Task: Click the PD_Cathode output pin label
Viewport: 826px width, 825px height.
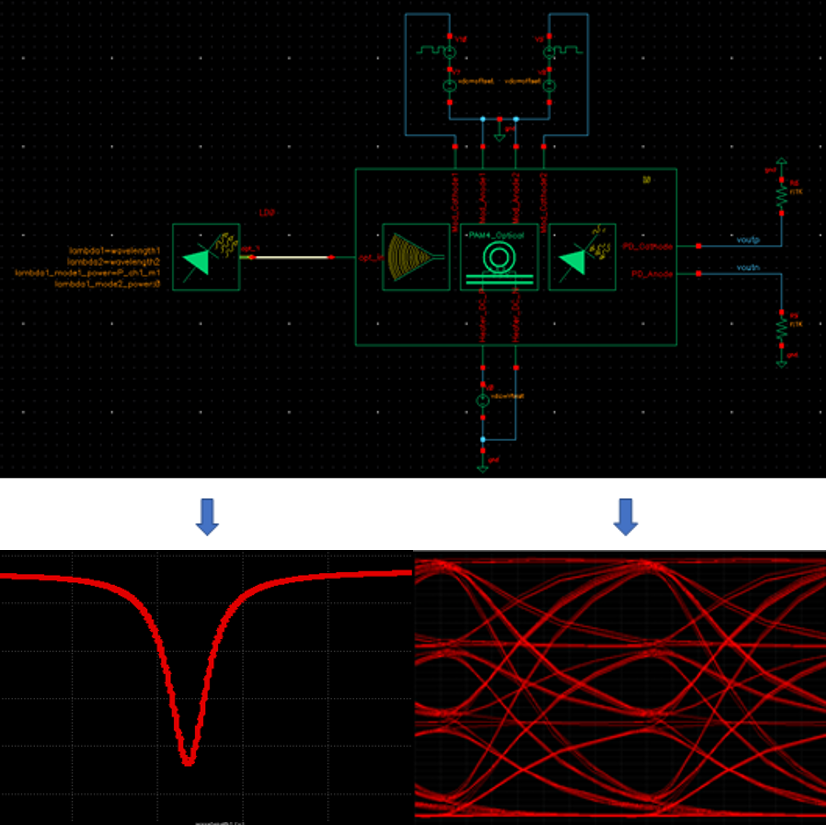Action: click(647, 247)
